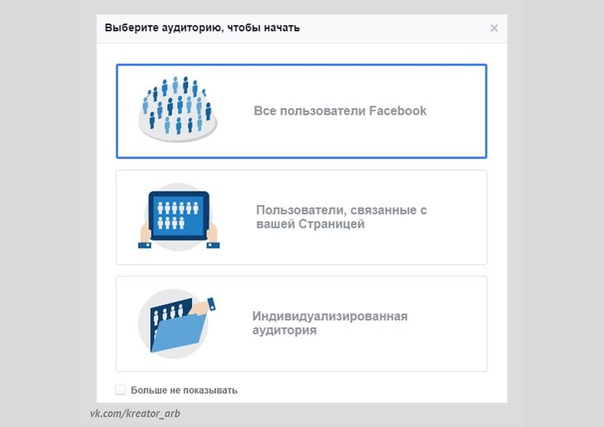Click the folder icon for custom audience
Image resolution: width=604 pixels, height=427 pixels.
coord(177,324)
